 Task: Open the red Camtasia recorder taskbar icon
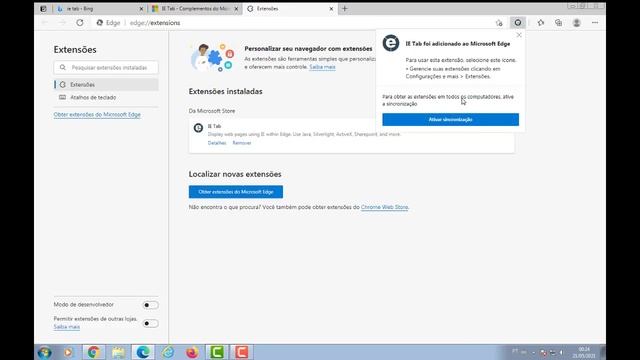(x=242, y=352)
